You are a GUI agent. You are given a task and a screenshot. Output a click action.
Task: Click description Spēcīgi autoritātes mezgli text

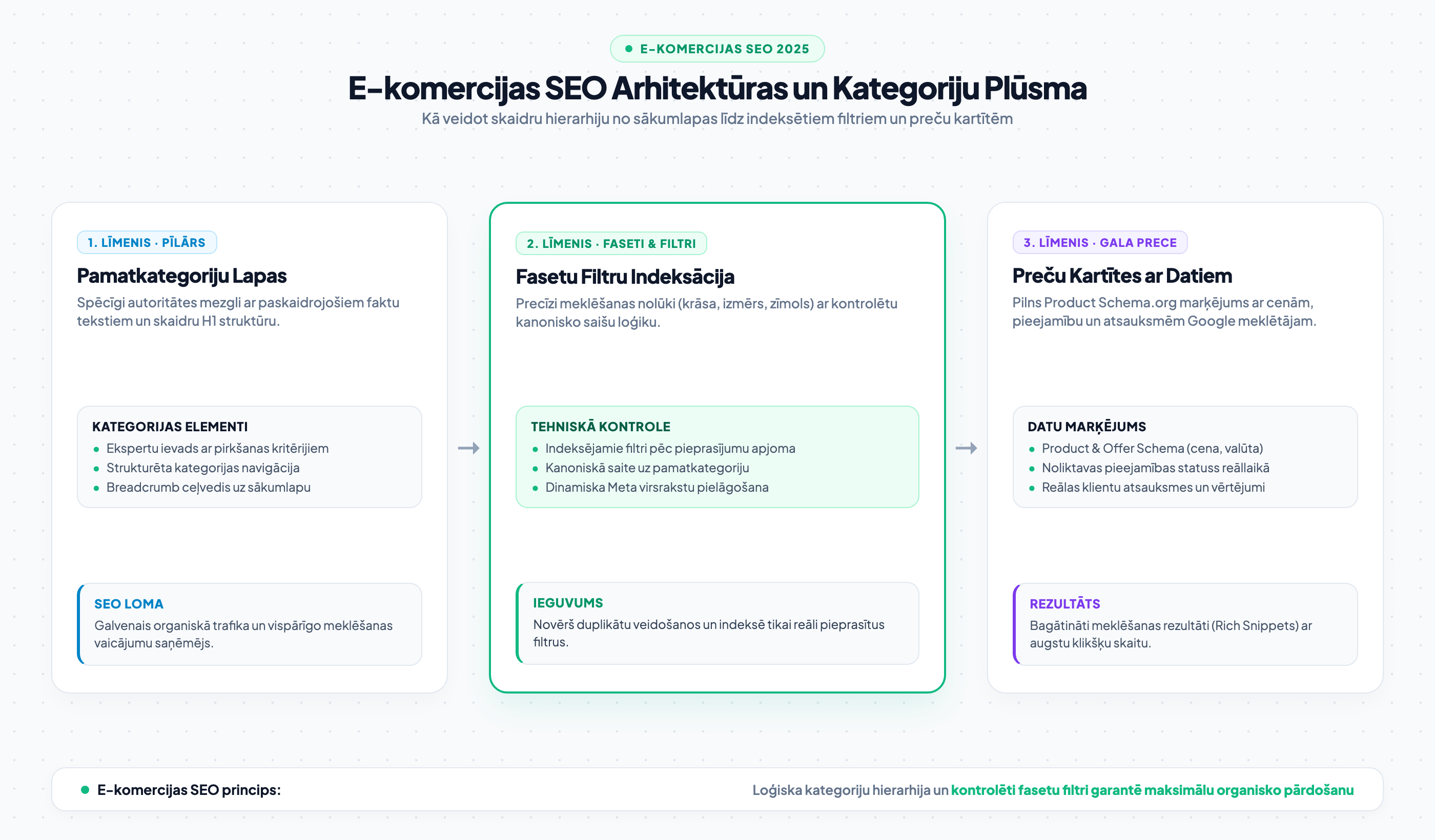[x=238, y=312]
